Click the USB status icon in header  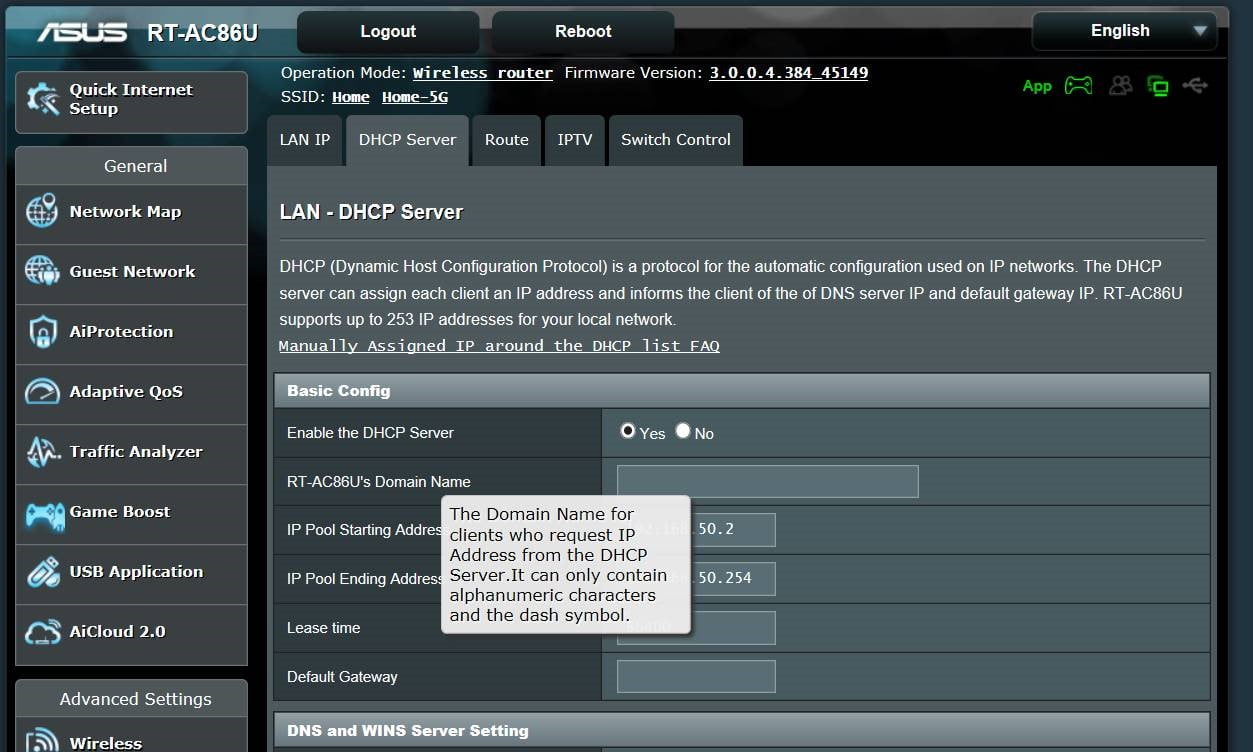tap(1194, 86)
